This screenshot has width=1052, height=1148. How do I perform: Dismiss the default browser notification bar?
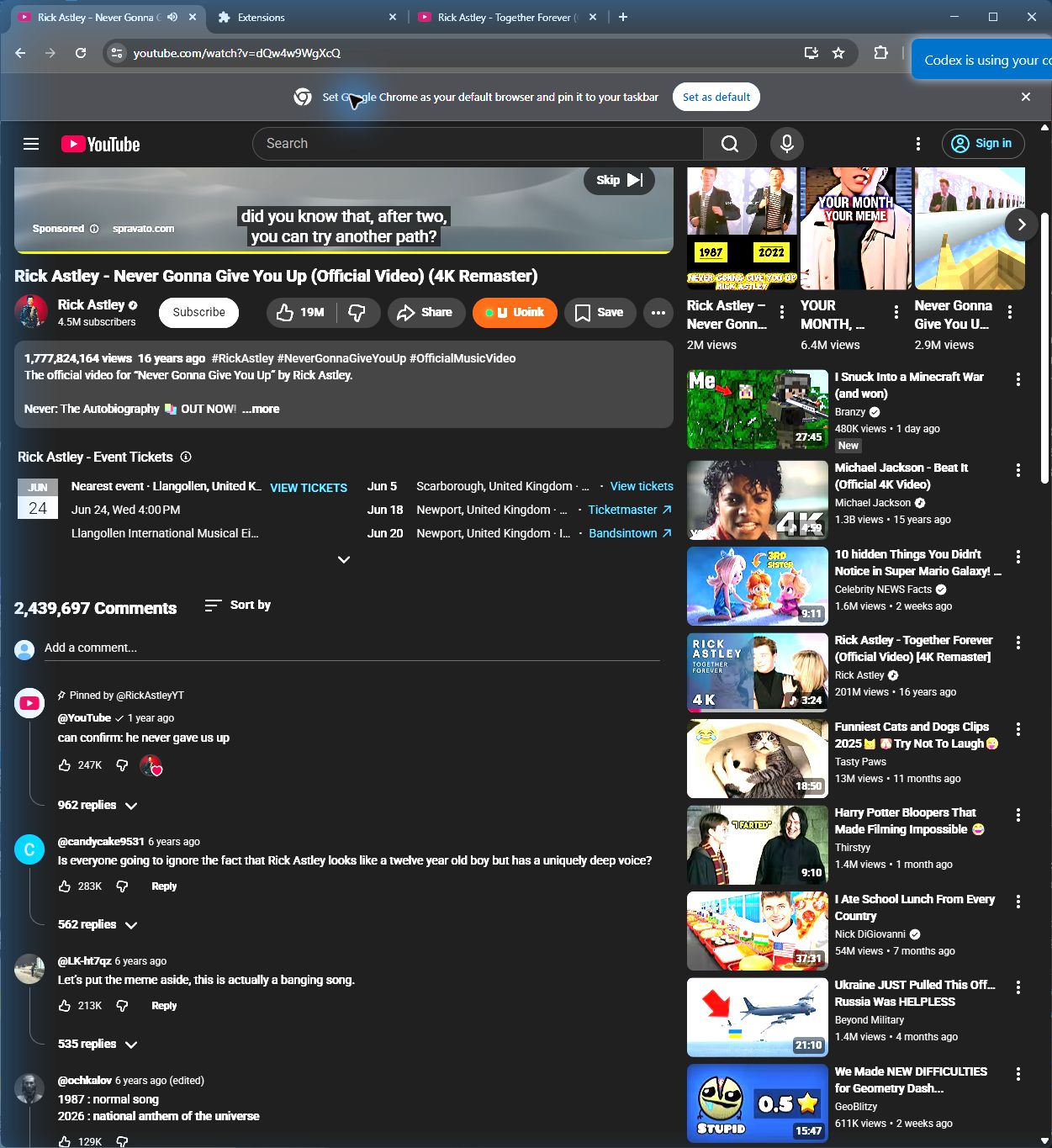[x=1026, y=97]
